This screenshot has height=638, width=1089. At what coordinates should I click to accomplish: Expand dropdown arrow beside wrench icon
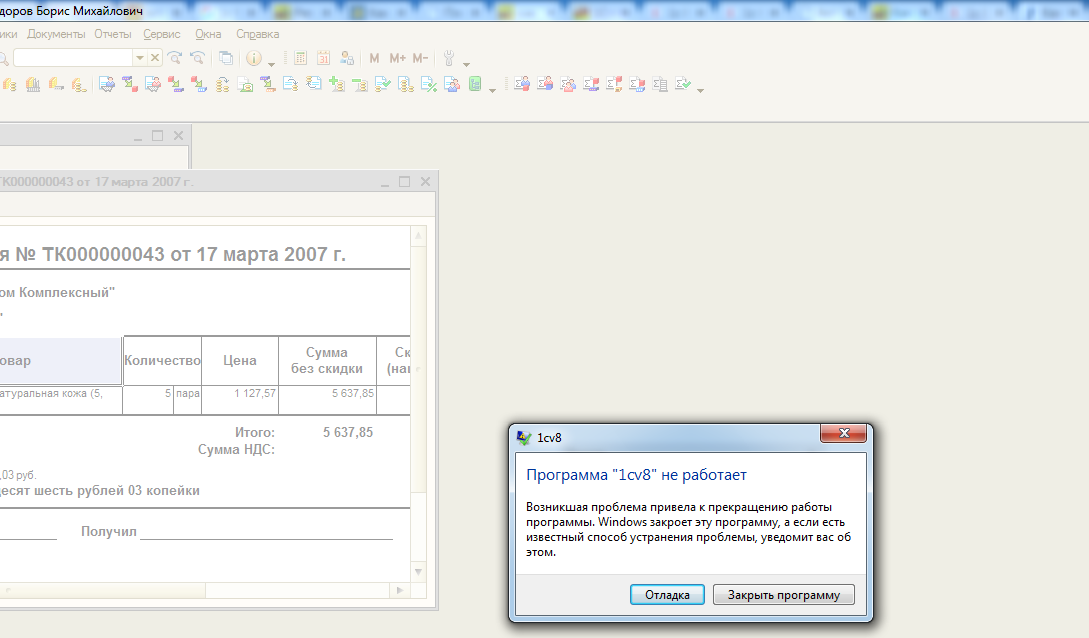[467, 64]
